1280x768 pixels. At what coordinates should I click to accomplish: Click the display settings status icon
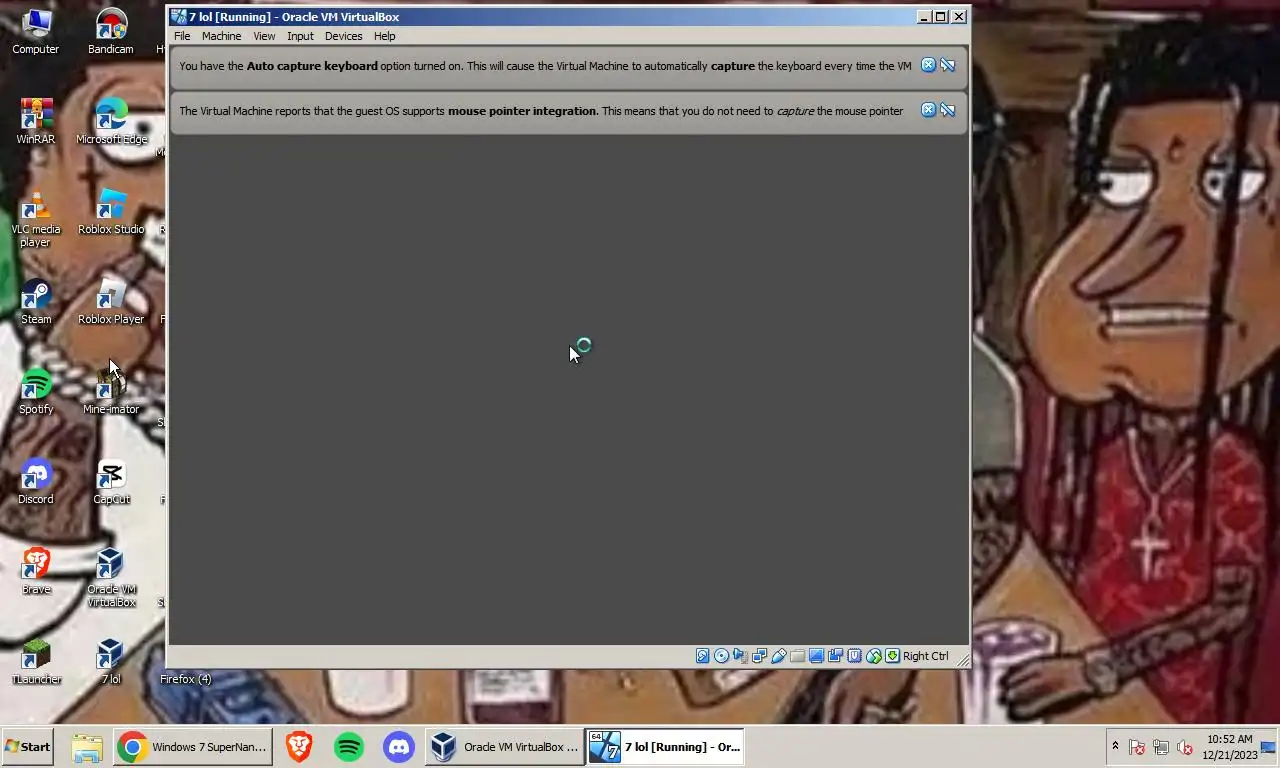click(816, 656)
